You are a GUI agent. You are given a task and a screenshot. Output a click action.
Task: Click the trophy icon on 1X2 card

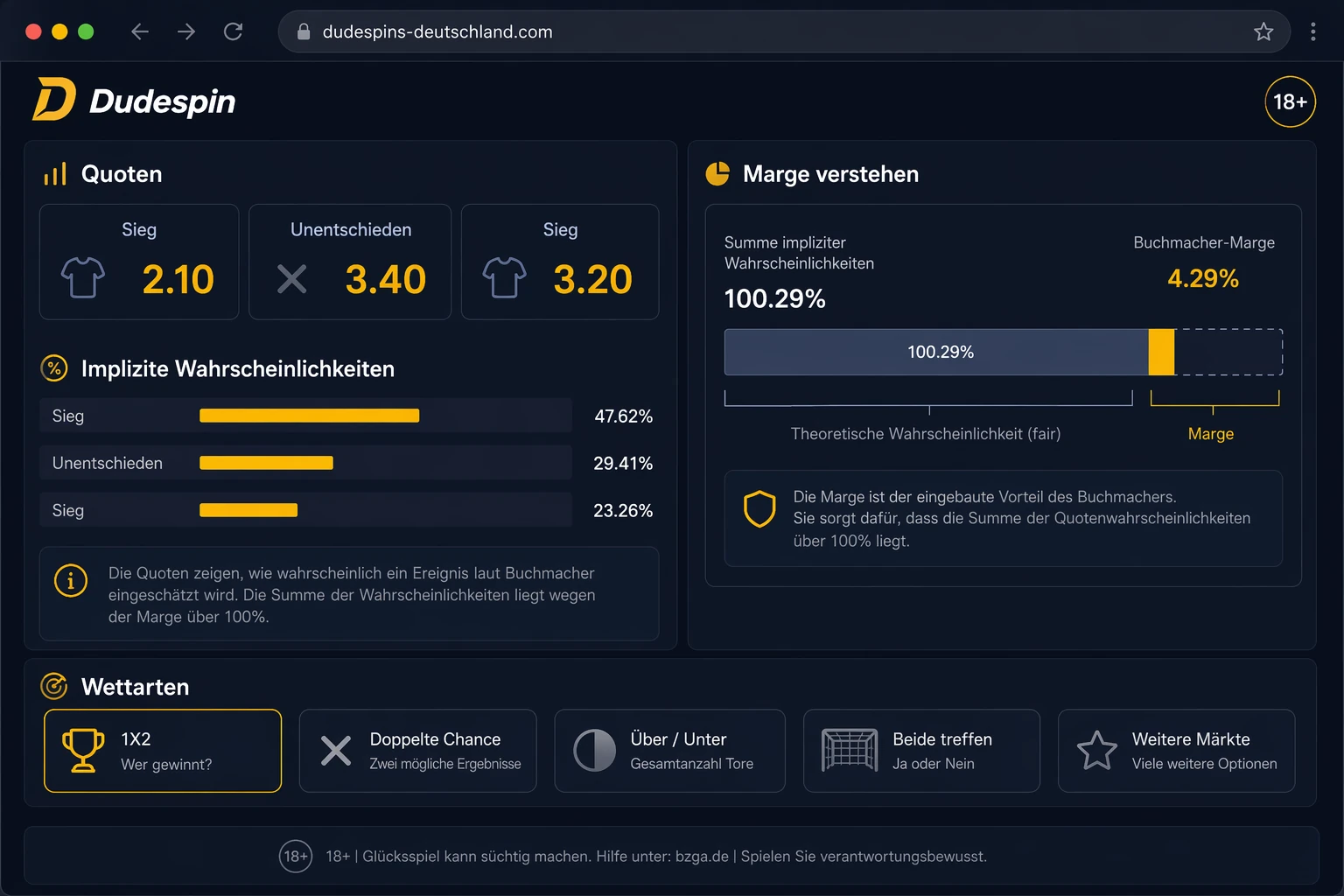83,751
